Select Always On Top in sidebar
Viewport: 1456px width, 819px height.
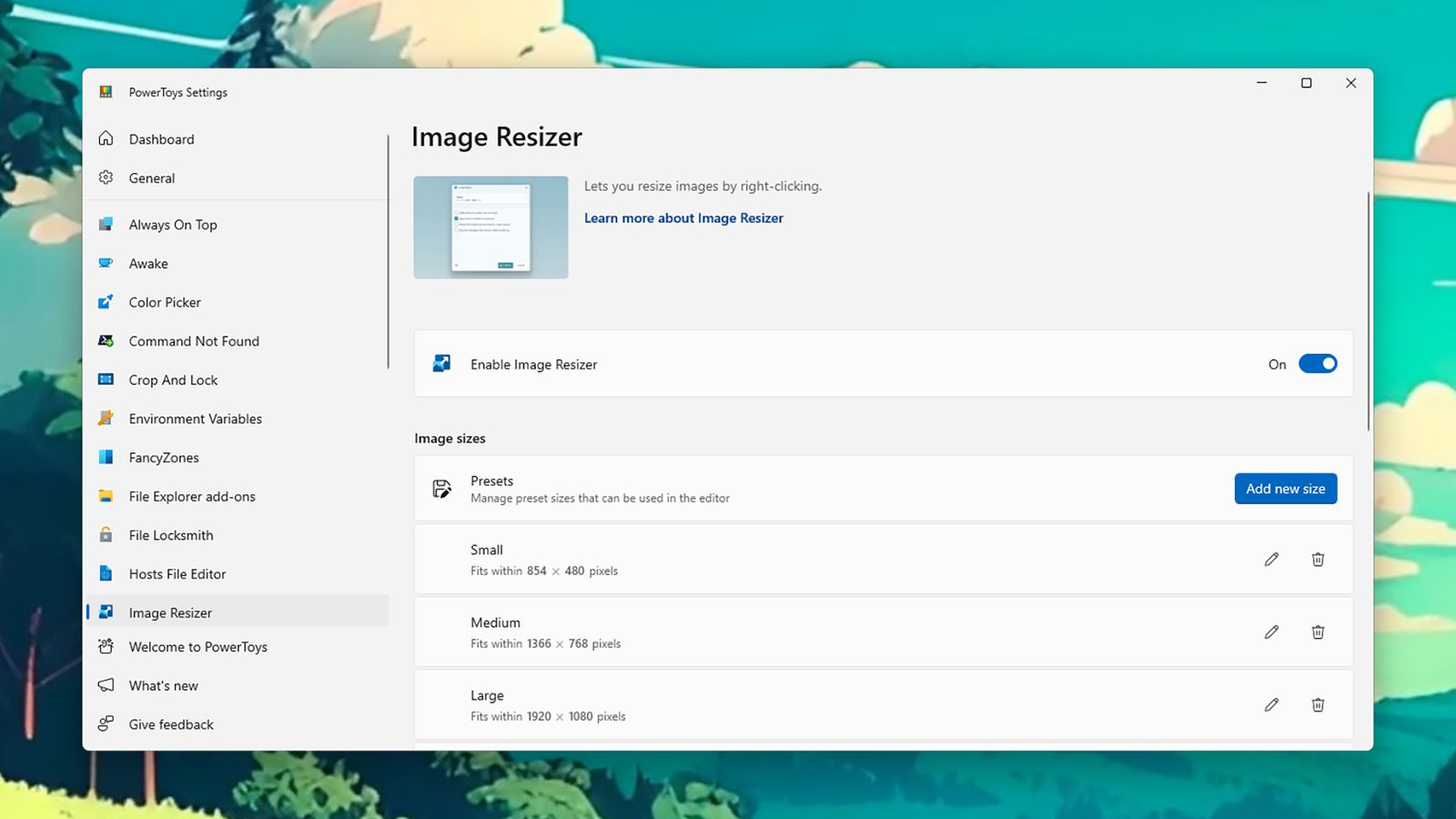(x=173, y=225)
